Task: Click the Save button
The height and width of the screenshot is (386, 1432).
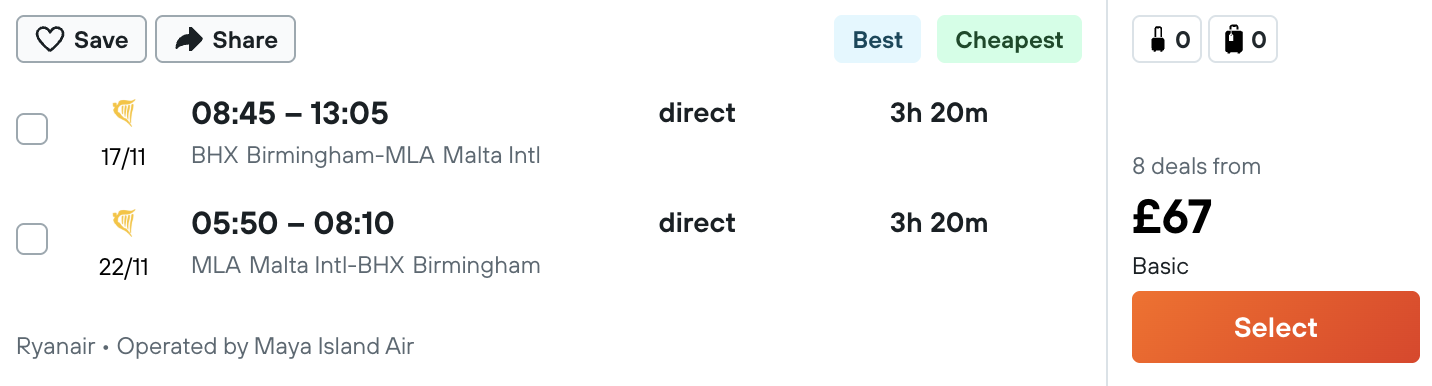Action: [x=81, y=40]
